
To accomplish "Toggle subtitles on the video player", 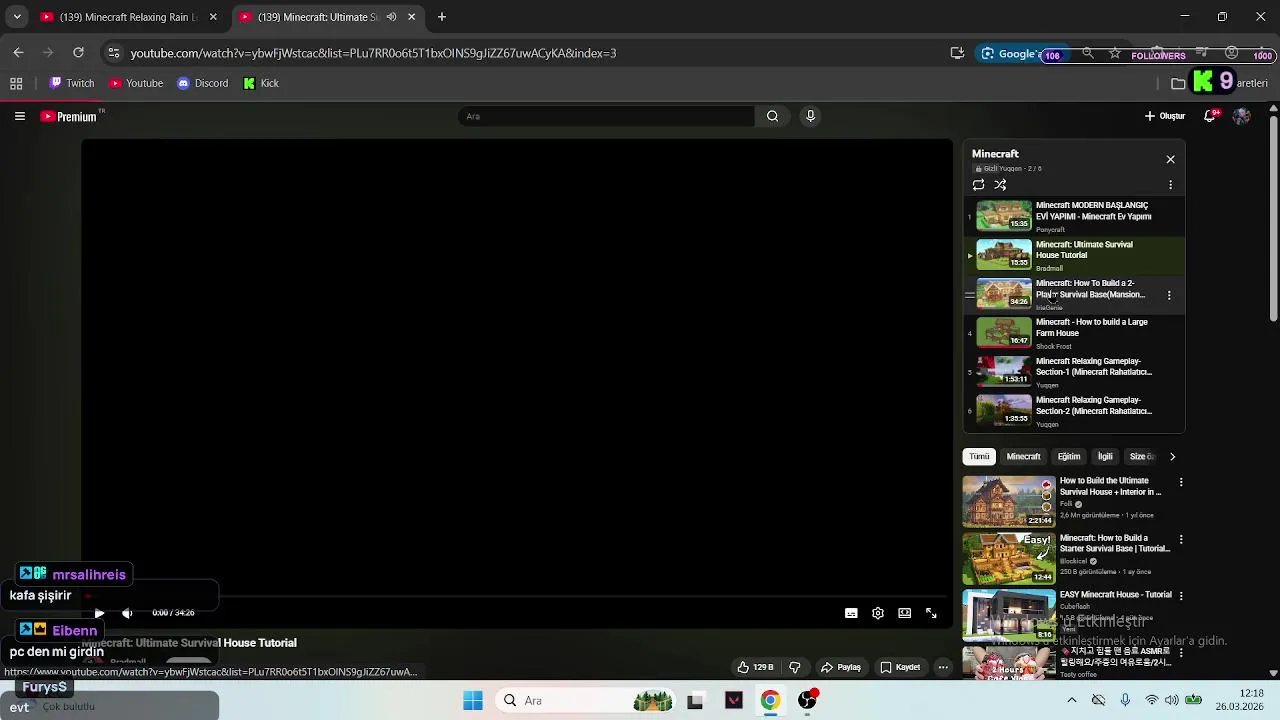I will (x=851, y=613).
